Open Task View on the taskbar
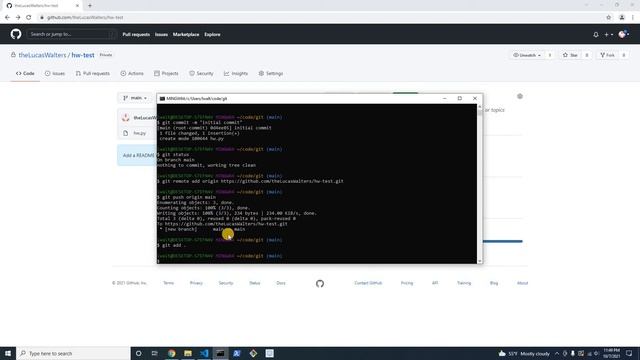The image size is (640, 360). point(155,353)
